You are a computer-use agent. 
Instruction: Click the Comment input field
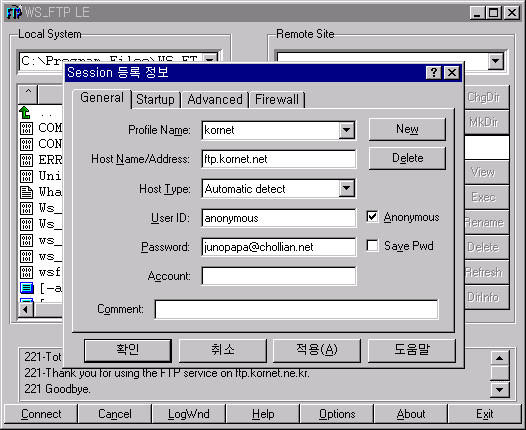(296, 309)
